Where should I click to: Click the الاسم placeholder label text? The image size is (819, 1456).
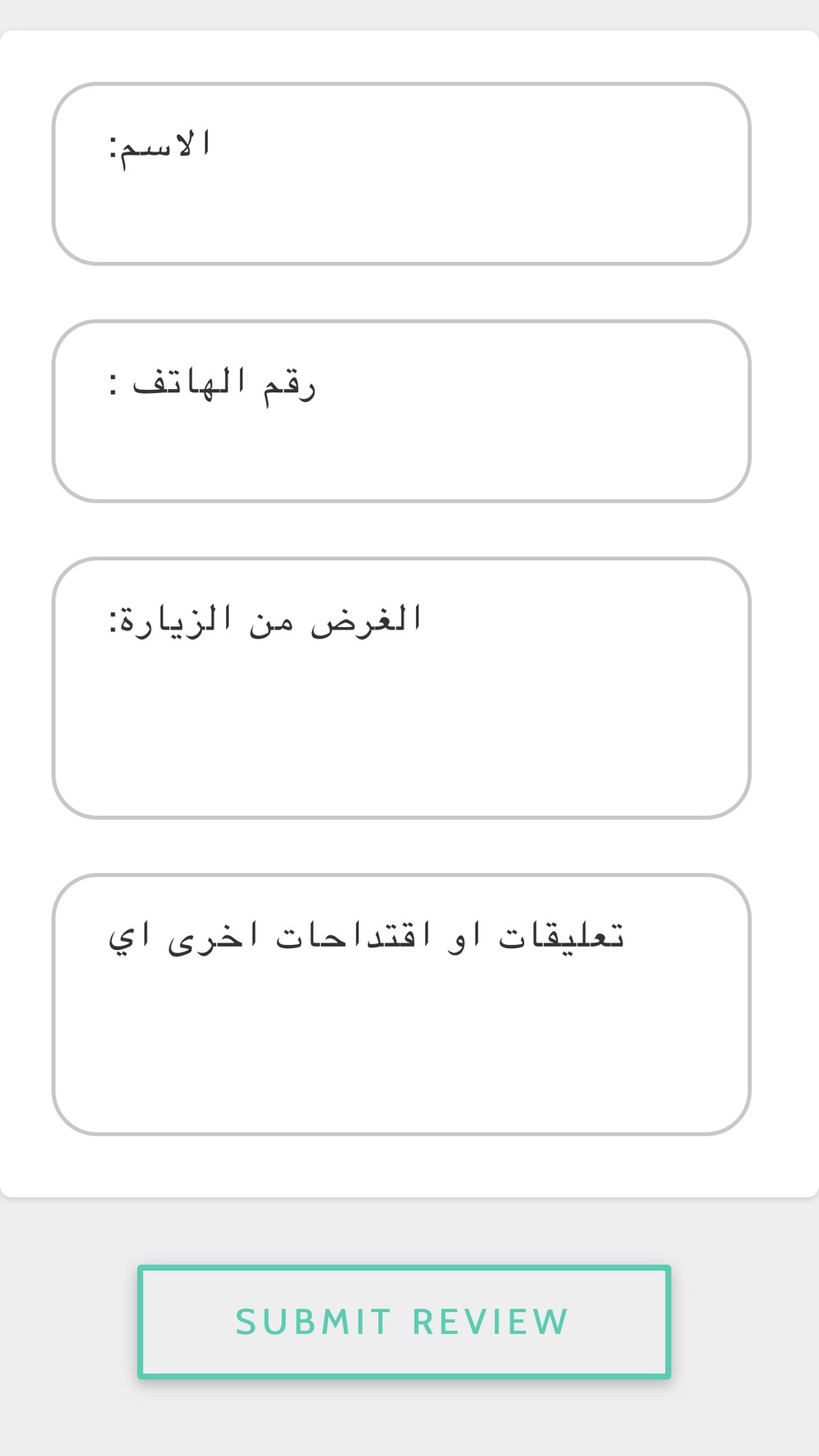click(161, 147)
